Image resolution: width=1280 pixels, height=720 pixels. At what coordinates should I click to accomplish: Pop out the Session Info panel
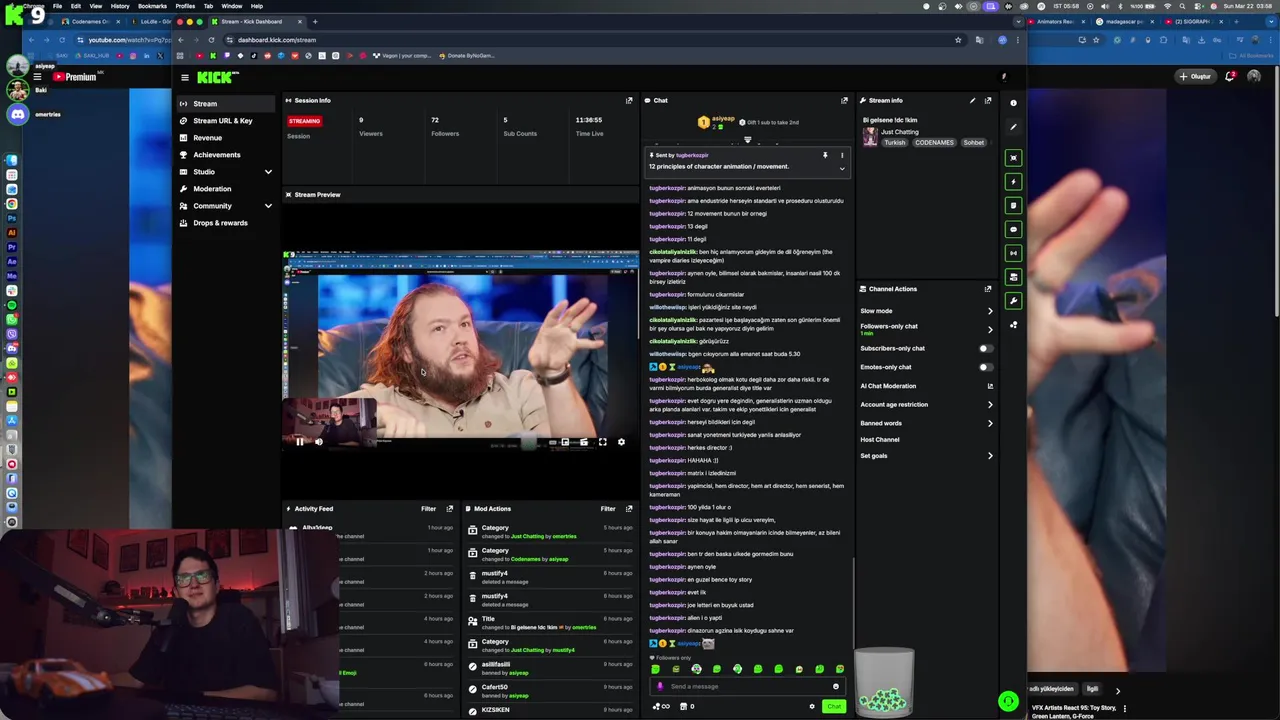(x=629, y=100)
